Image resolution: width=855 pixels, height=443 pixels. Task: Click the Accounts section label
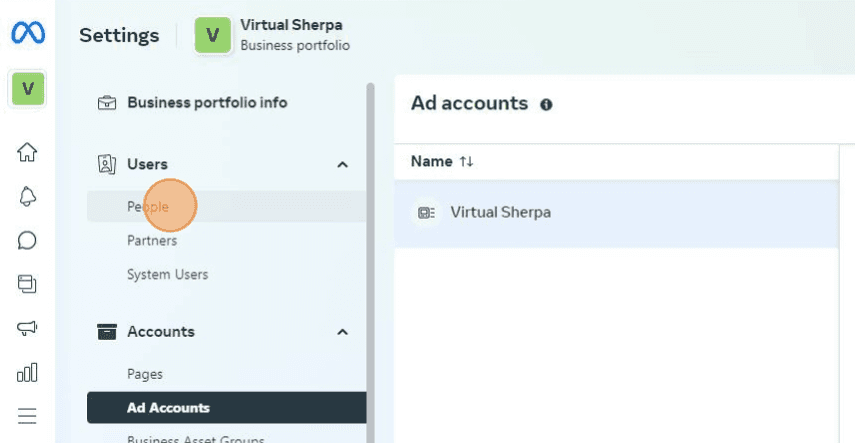point(161,332)
